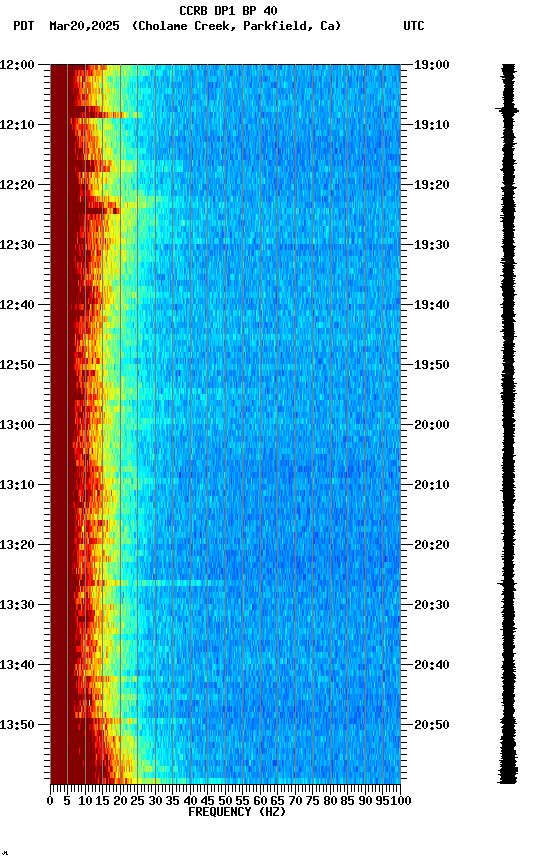The width and height of the screenshot is (552, 864).
Task: Click the frequency tick label 0
Action: (x=50, y=801)
